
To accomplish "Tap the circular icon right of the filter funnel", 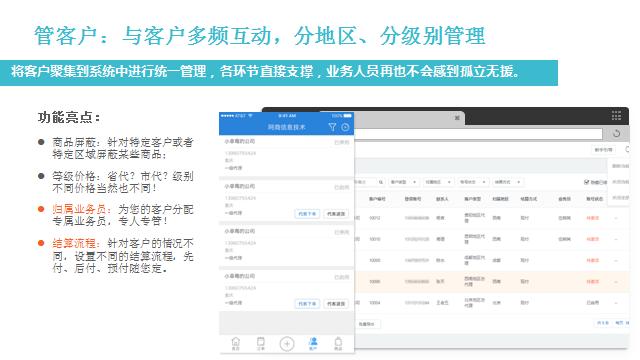I will (x=345, y=127).
